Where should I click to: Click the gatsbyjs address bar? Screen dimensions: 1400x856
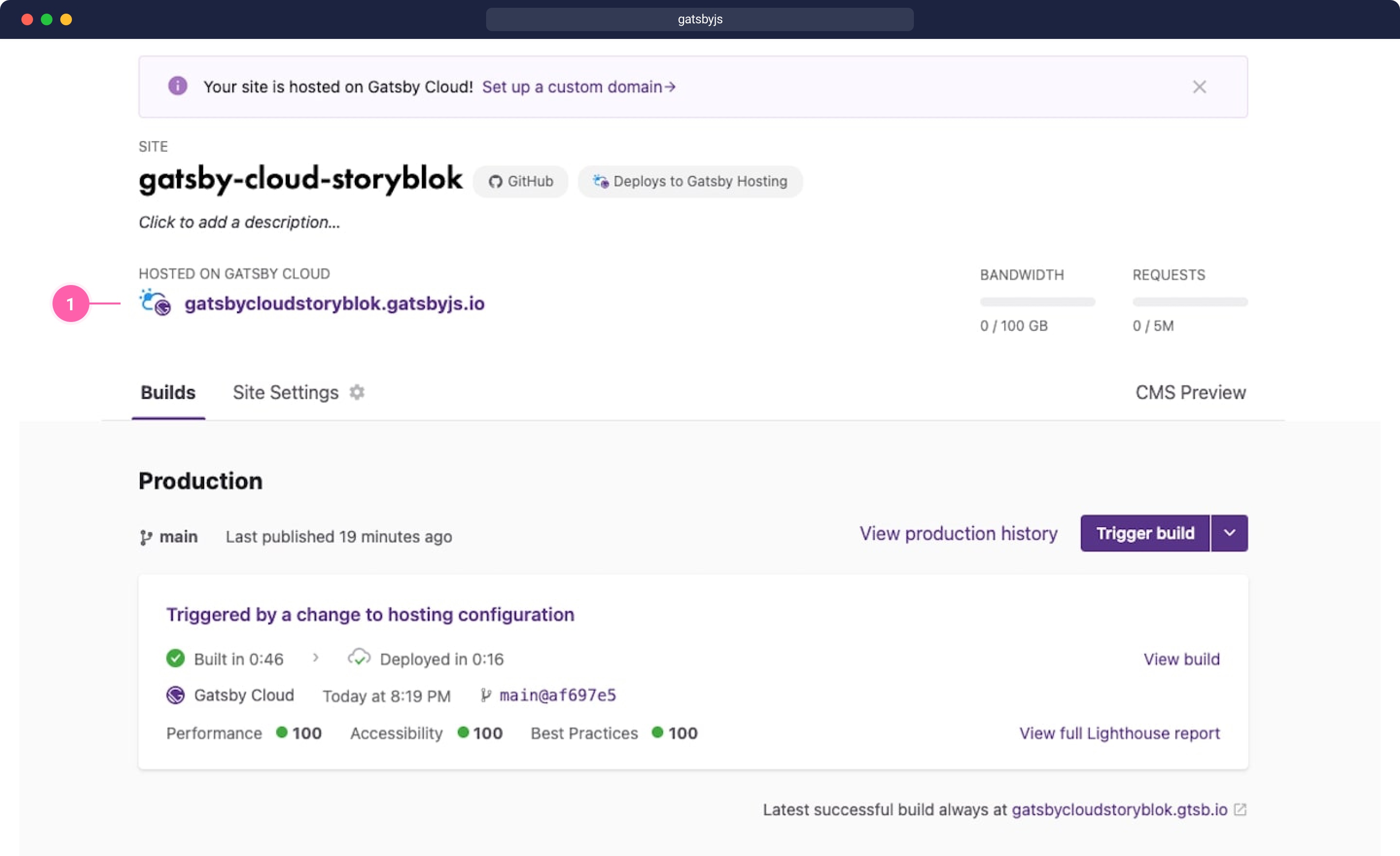tap(700, 19)
